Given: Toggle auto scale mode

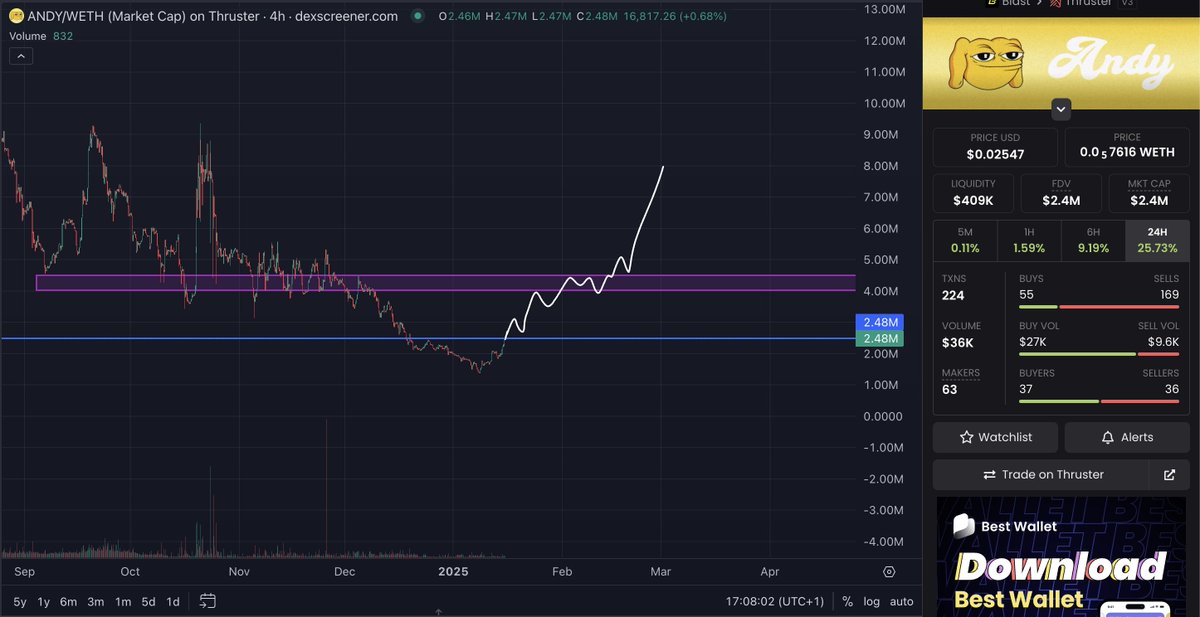Looking at the screenshot, I should click(x=901, y=601).
